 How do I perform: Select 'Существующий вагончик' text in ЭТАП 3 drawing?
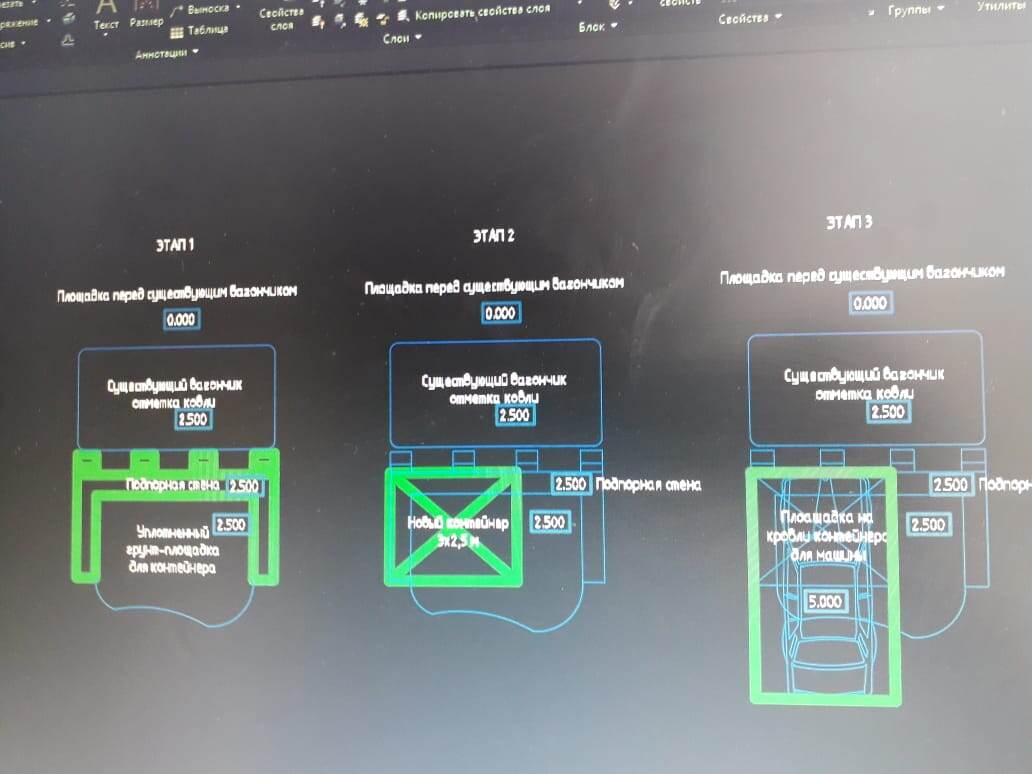pyautogui.click(x=864, y=374)
